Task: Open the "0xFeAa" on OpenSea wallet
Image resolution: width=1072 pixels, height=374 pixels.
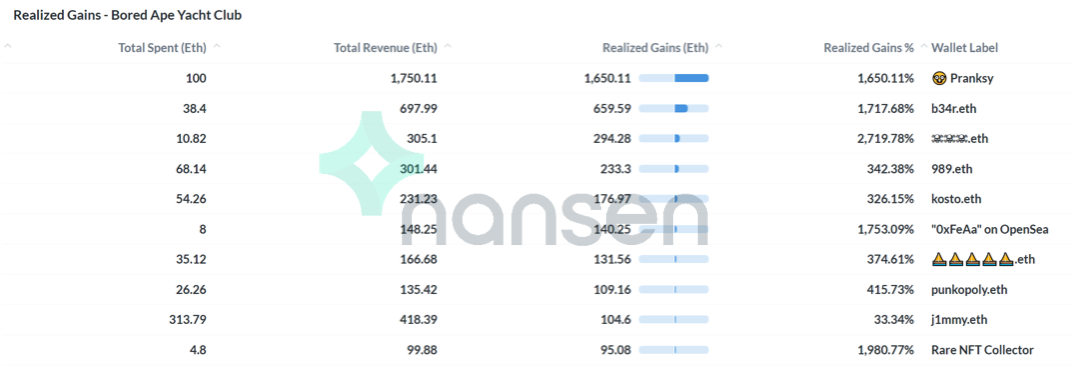Action: click(990, 229)
